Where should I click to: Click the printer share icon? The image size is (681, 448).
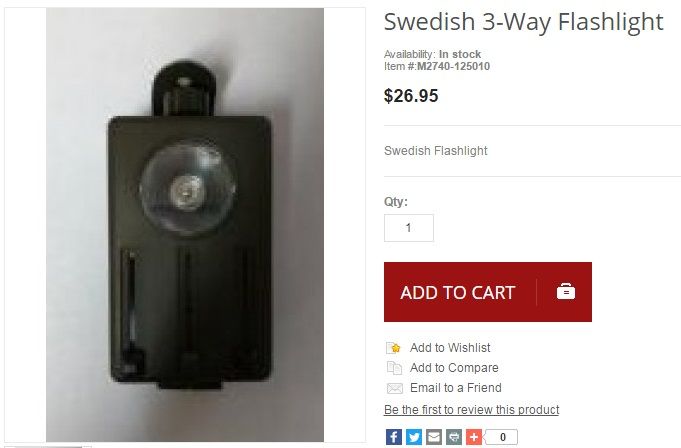click(x=454, y=437)
